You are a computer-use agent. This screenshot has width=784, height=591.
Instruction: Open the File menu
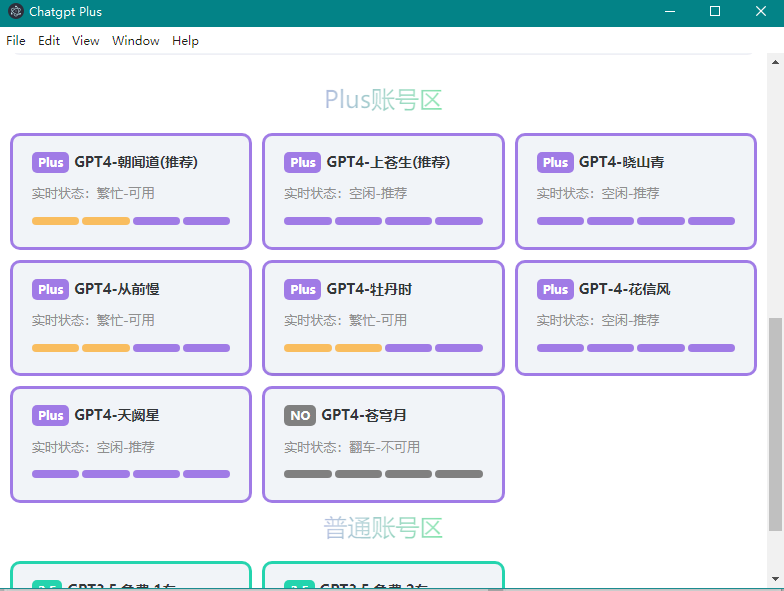[x=16, y=40]
